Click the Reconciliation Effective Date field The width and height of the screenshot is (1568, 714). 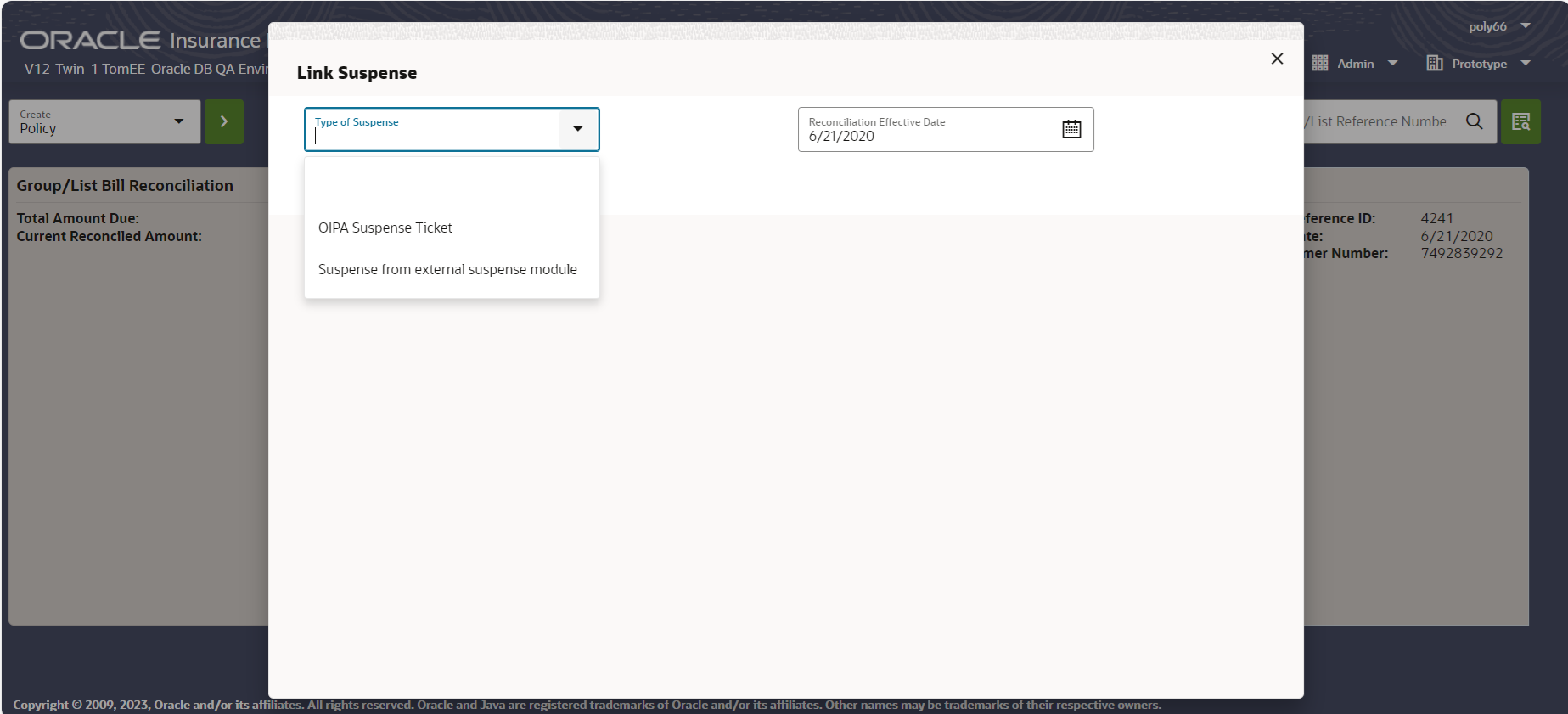pyautogui.click(x=946, y=129)
